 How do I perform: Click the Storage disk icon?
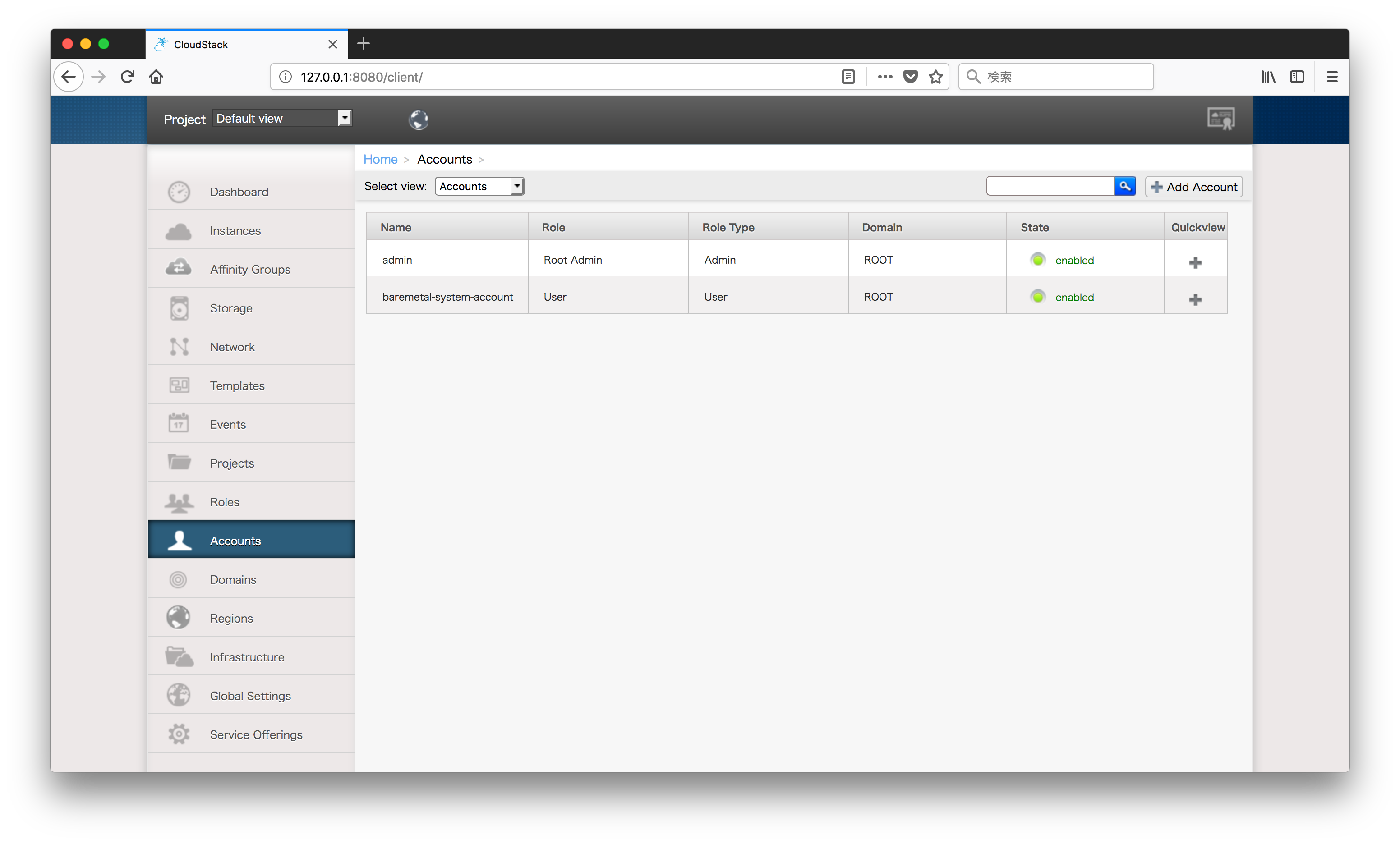[179, 308]
